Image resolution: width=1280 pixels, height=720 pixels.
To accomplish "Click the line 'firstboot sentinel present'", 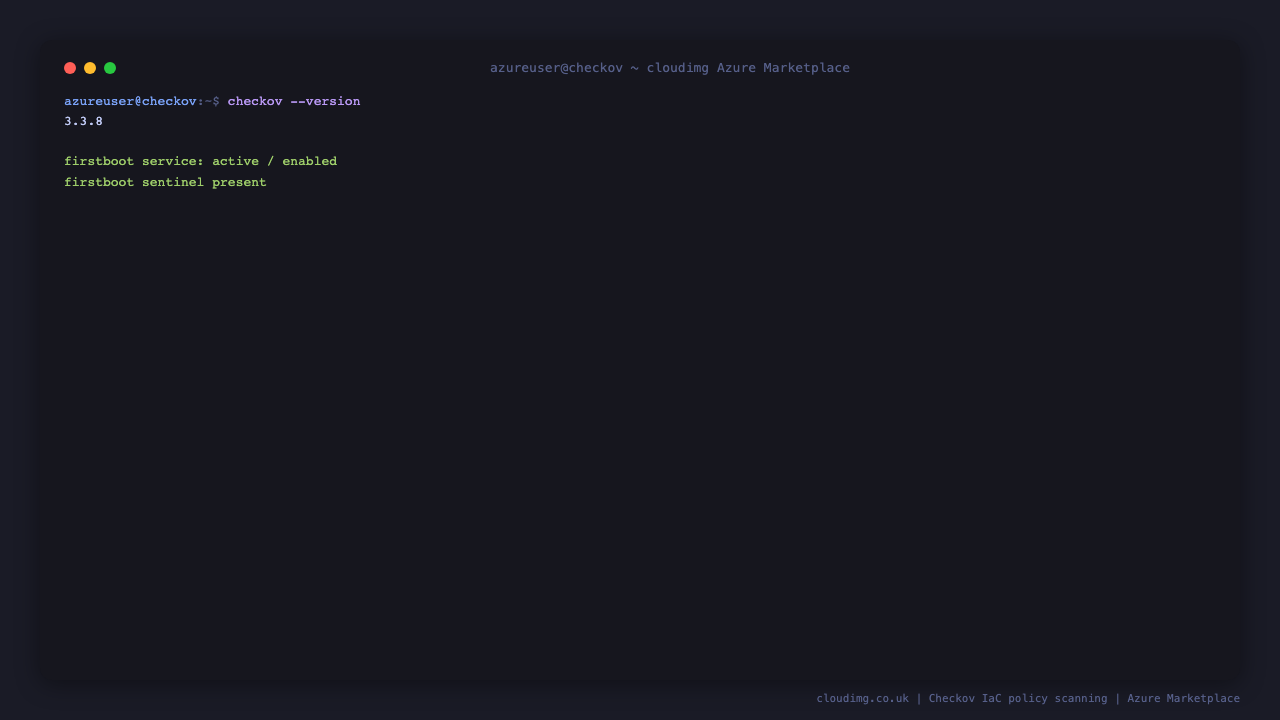I will [165, 182].
